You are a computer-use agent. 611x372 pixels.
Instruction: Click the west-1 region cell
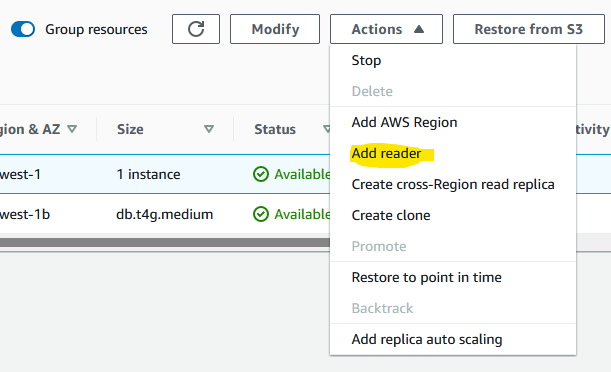pos(20,174)
